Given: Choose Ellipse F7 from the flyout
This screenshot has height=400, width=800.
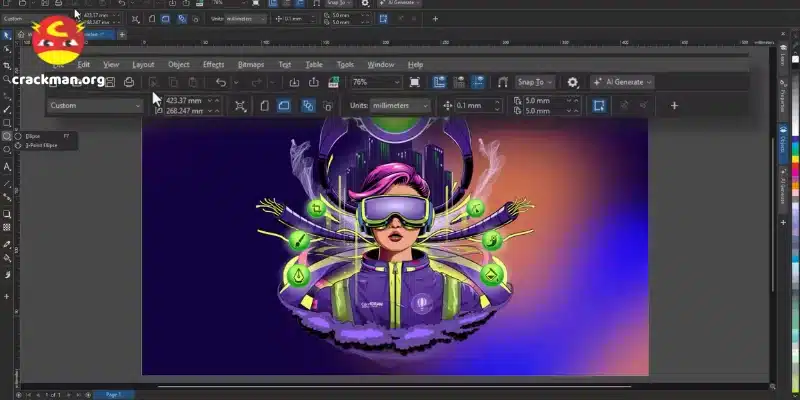Looking at the screenshot, I should click(x=45, y=136).
